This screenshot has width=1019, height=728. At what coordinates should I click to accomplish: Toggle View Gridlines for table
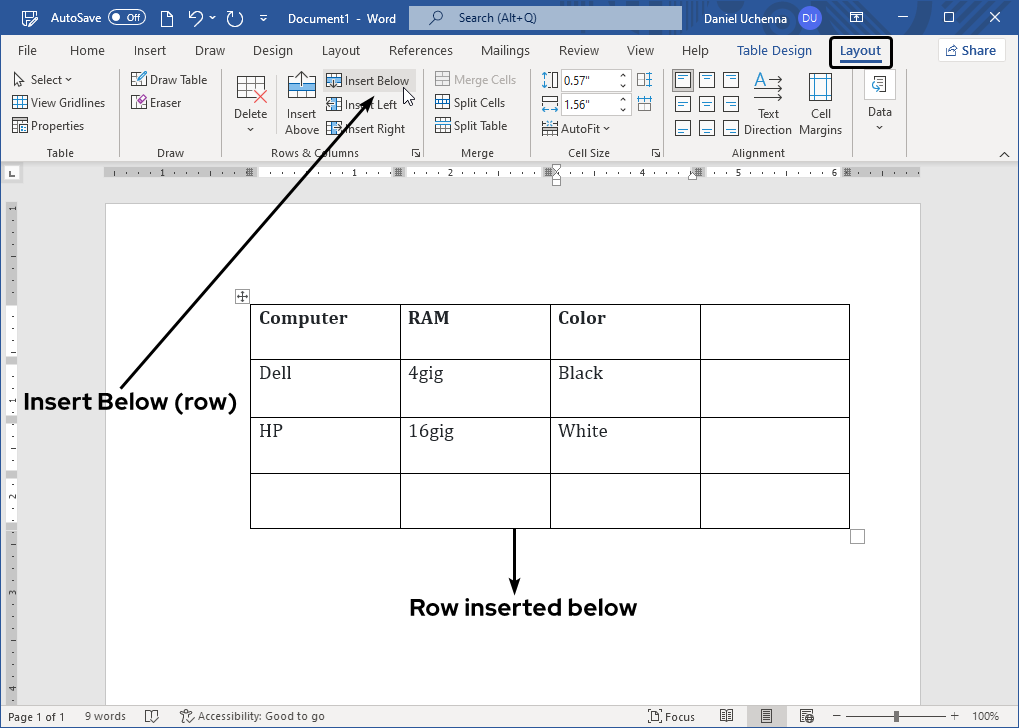58,103
